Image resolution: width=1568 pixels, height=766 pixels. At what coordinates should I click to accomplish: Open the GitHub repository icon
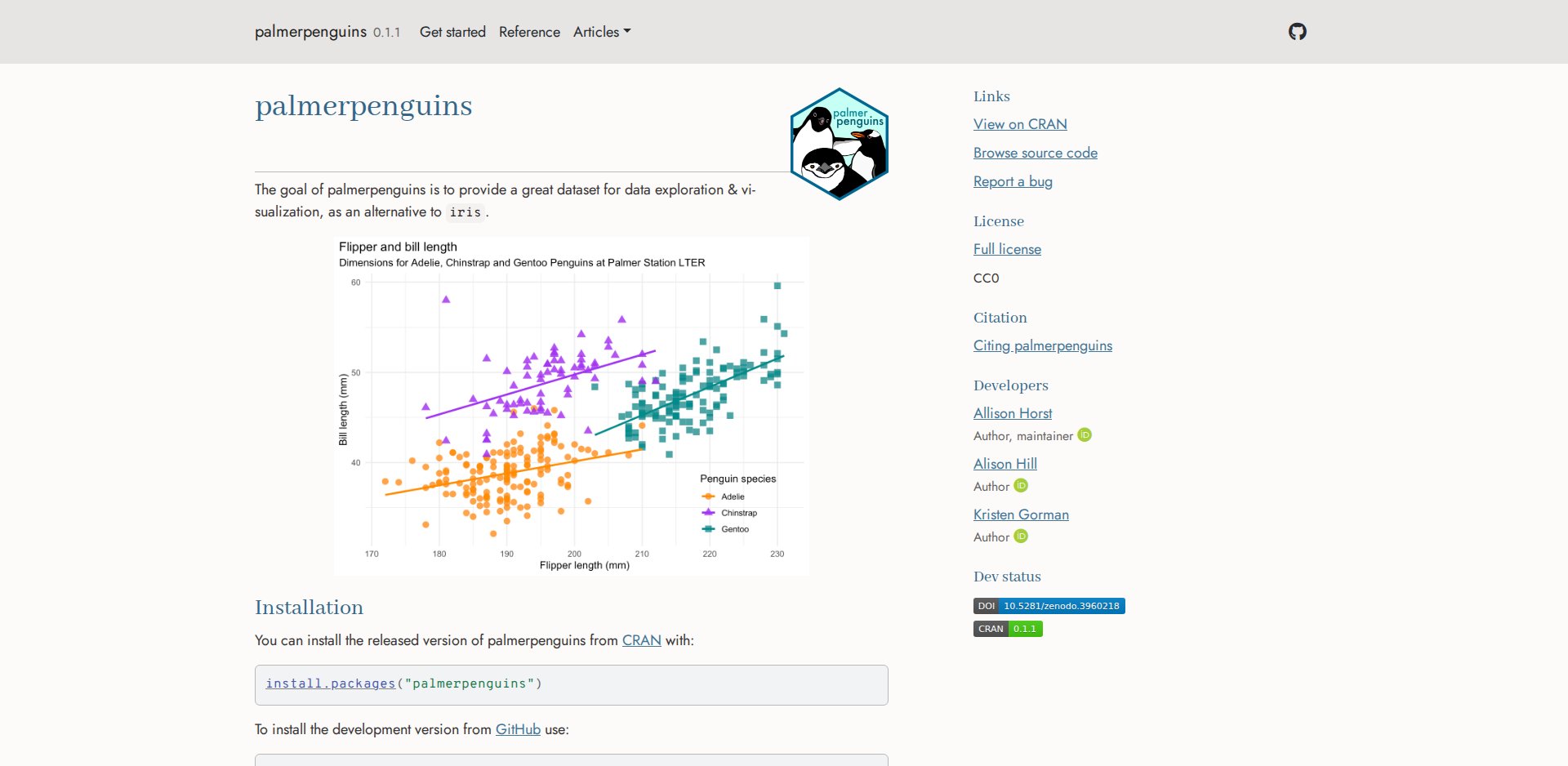1297,32
